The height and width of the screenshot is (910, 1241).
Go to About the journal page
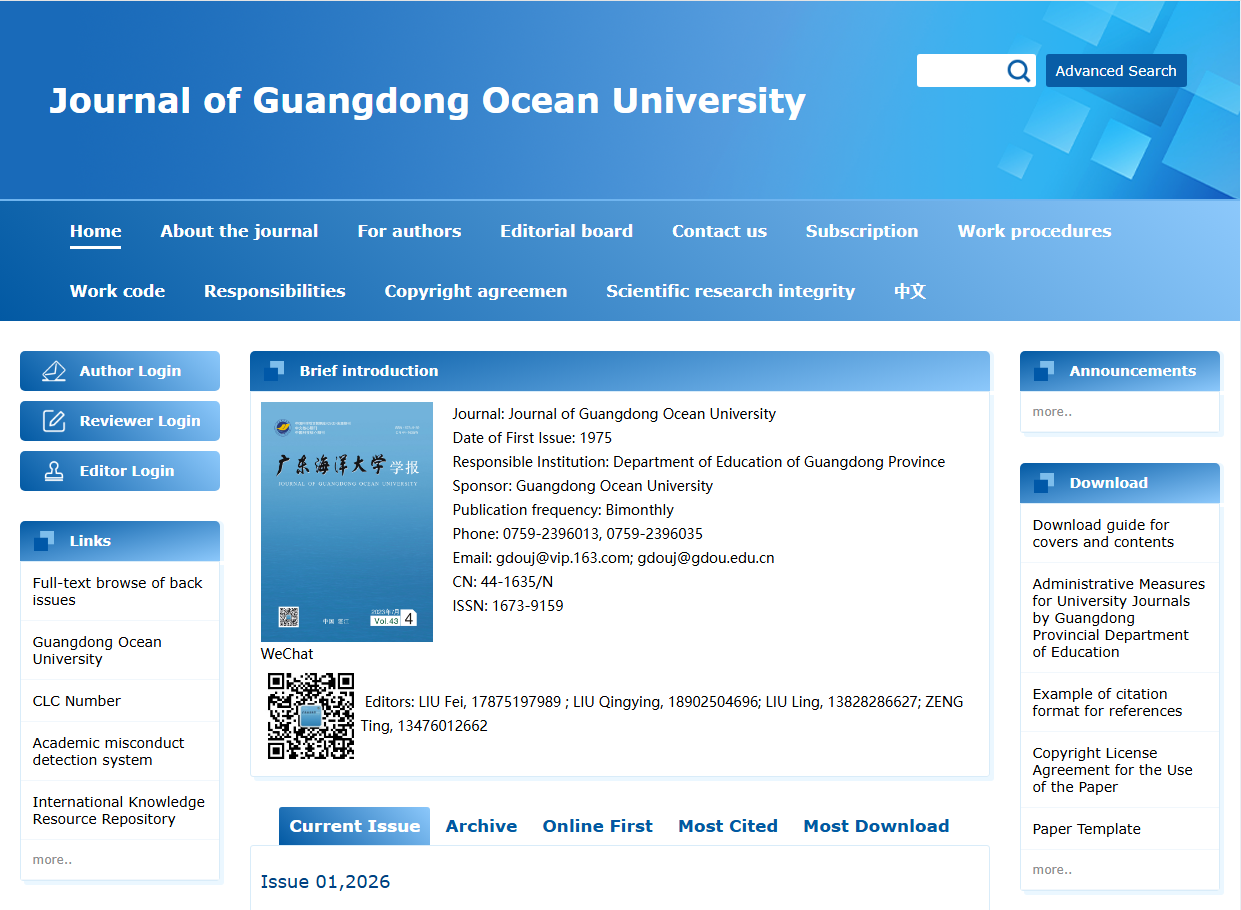(239, 231)
